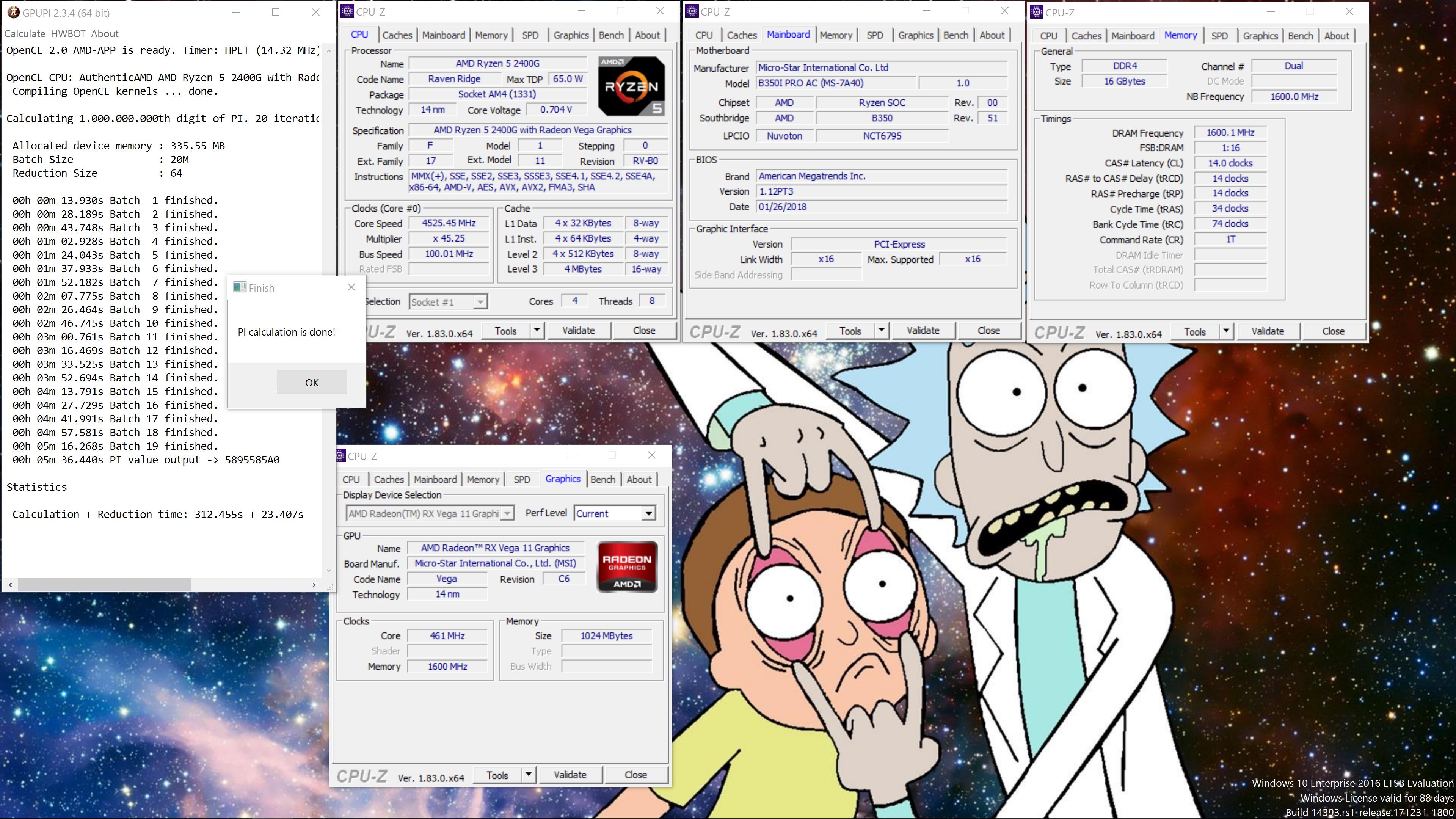Image resolution: width=1456 pixels, height=819 pixels.
Task: Click the NB Frequency 1600.0 MHz field
Action: click(x=1294, y=97)
